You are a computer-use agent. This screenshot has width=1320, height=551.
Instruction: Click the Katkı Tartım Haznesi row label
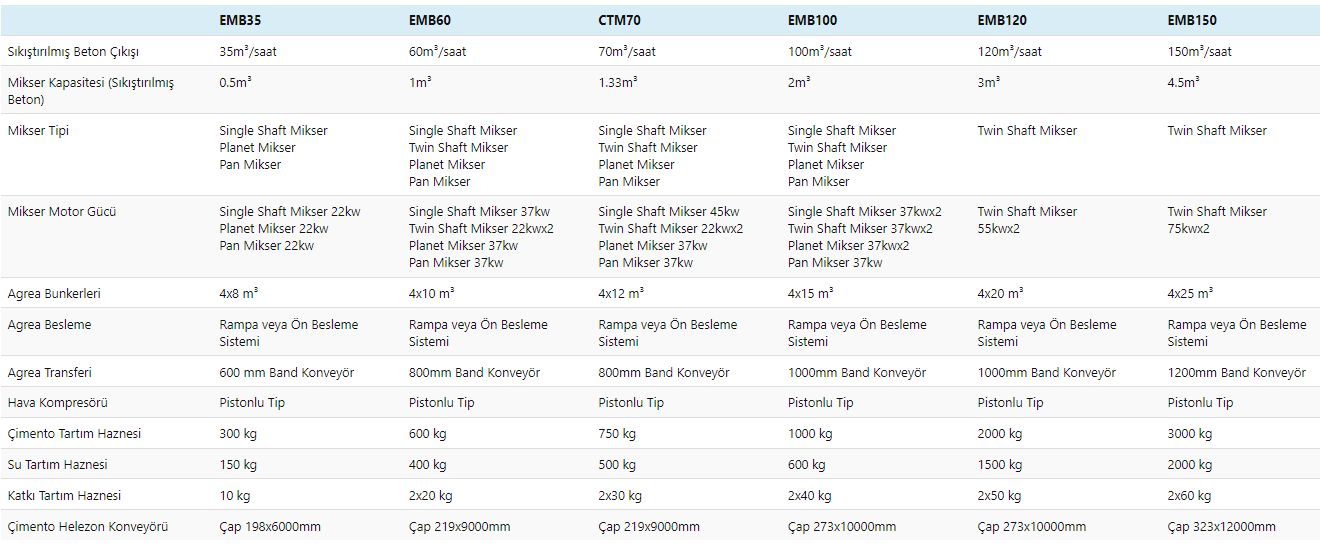coord(64,496)
